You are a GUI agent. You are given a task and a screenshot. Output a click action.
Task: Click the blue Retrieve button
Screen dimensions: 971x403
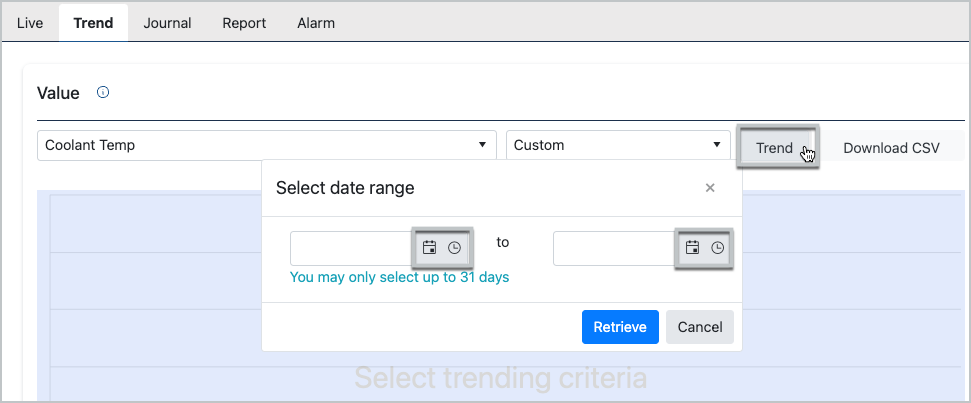(620, 327)
